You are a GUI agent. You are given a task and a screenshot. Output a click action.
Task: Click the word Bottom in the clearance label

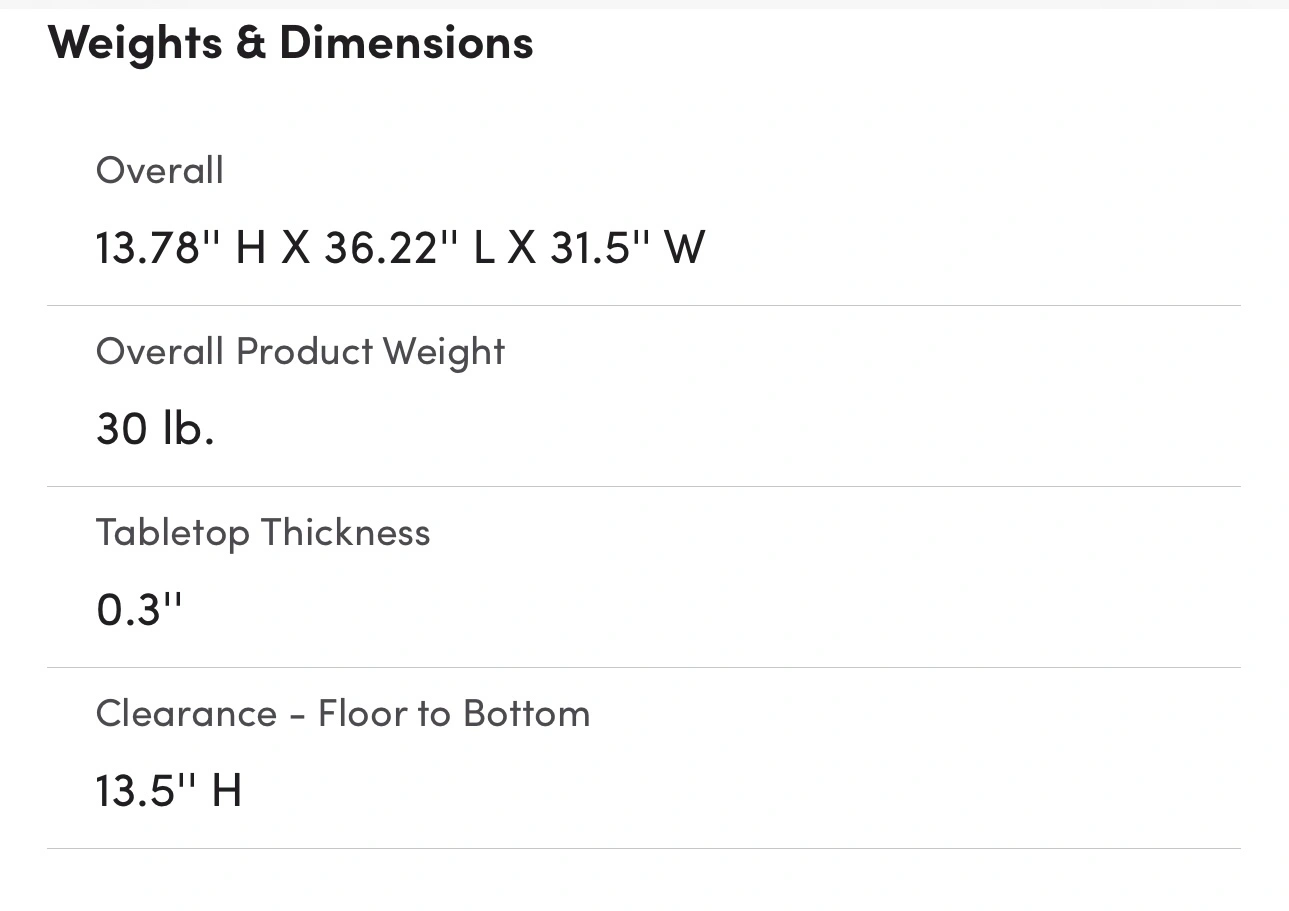pos(527,713)
